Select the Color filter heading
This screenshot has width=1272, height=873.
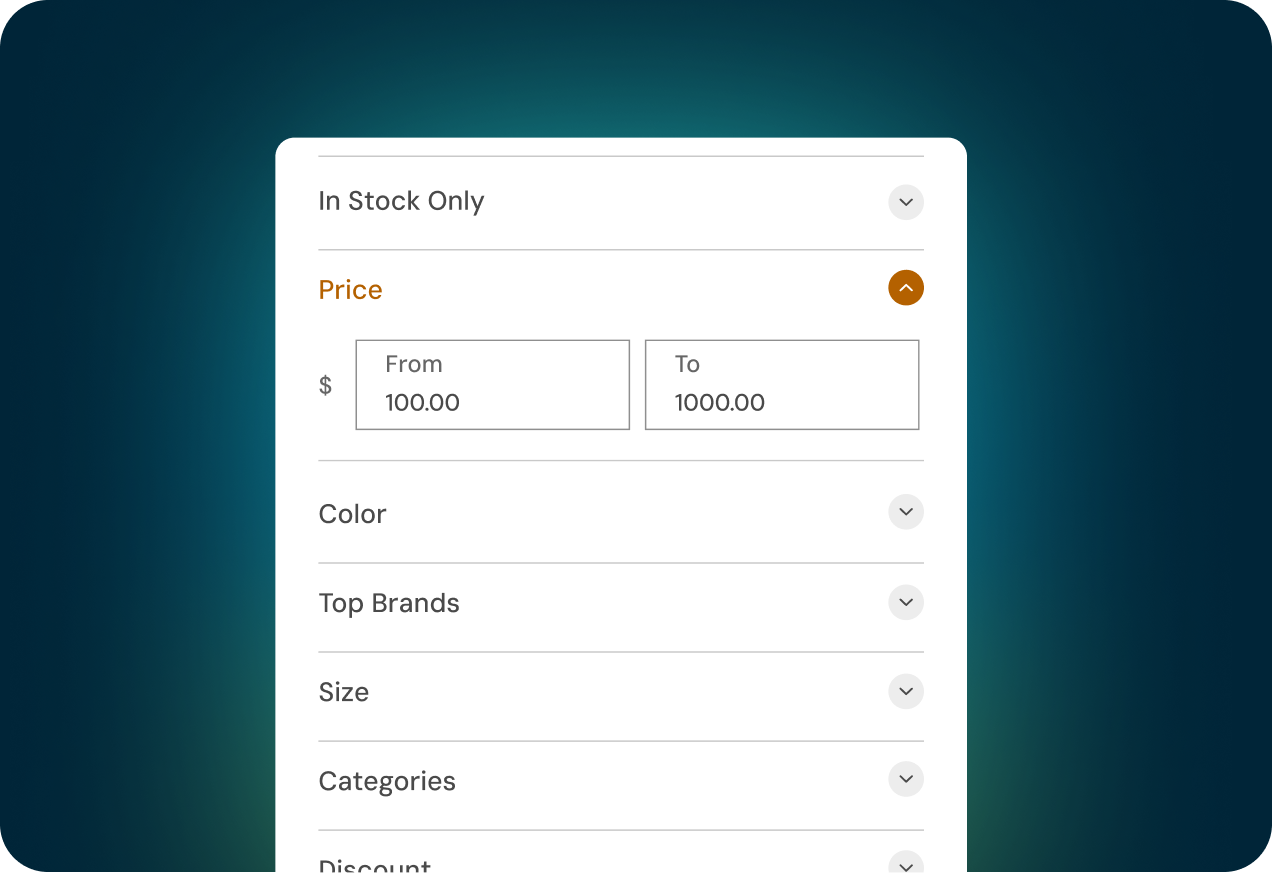352,514
